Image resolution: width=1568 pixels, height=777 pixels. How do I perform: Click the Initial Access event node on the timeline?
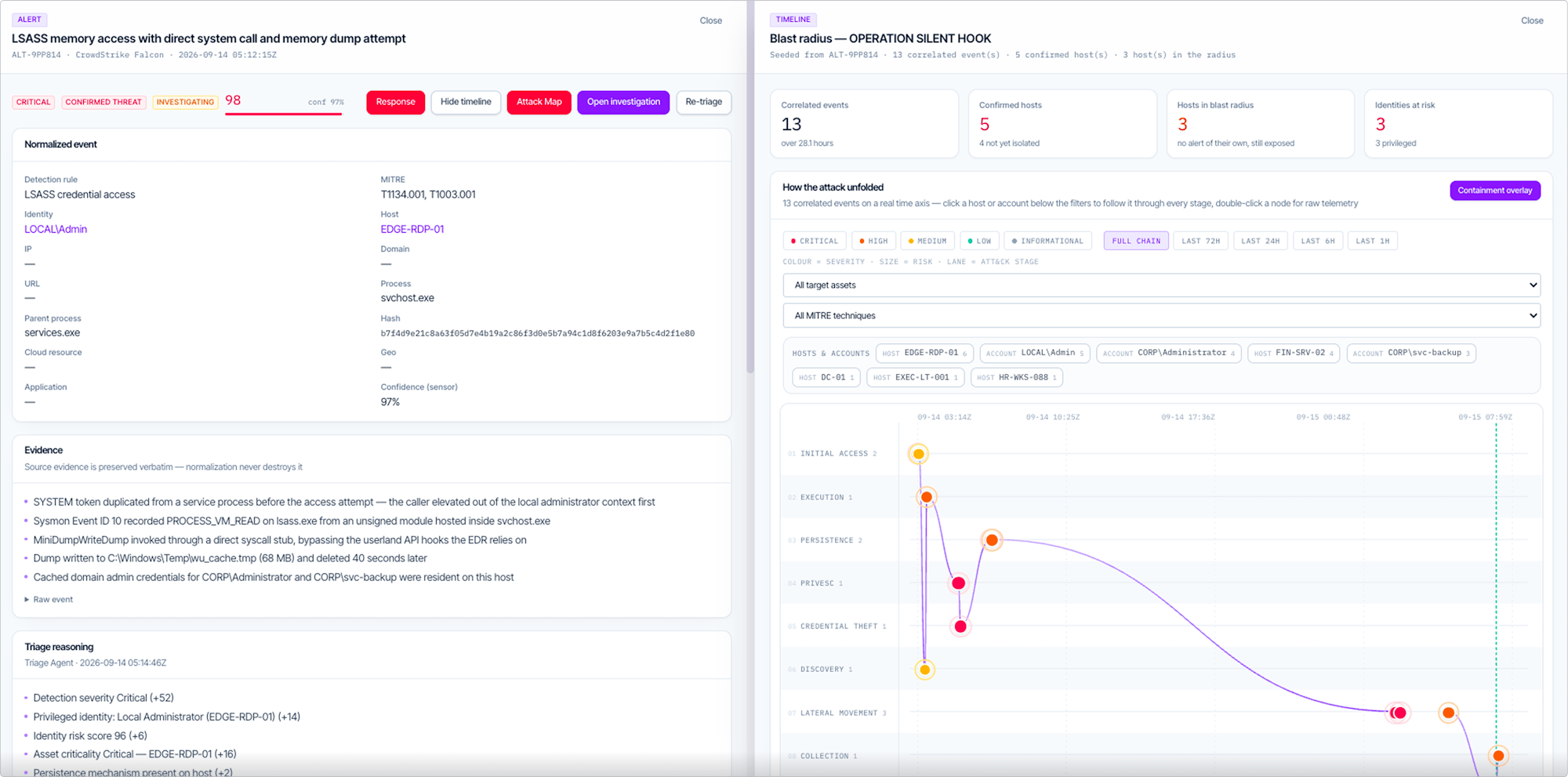918,454
